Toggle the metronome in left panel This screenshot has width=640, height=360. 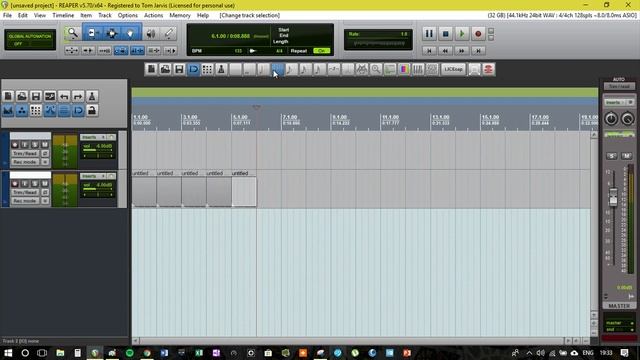(x=92, y=96)
